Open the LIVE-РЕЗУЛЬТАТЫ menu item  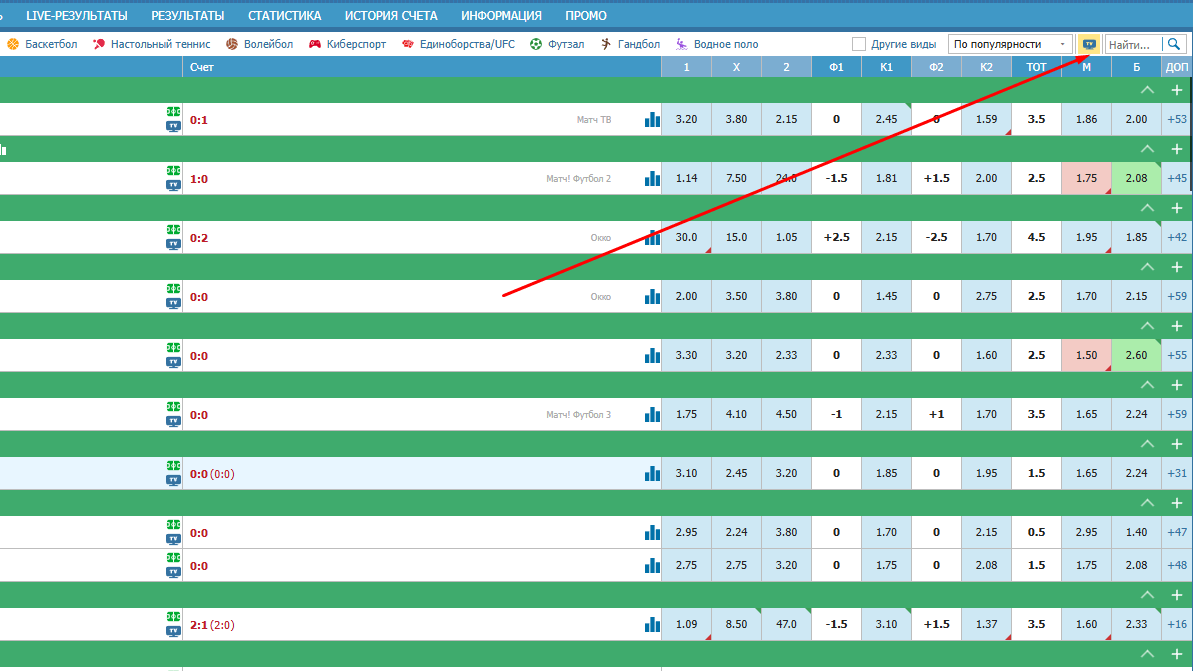coord(77,15)
